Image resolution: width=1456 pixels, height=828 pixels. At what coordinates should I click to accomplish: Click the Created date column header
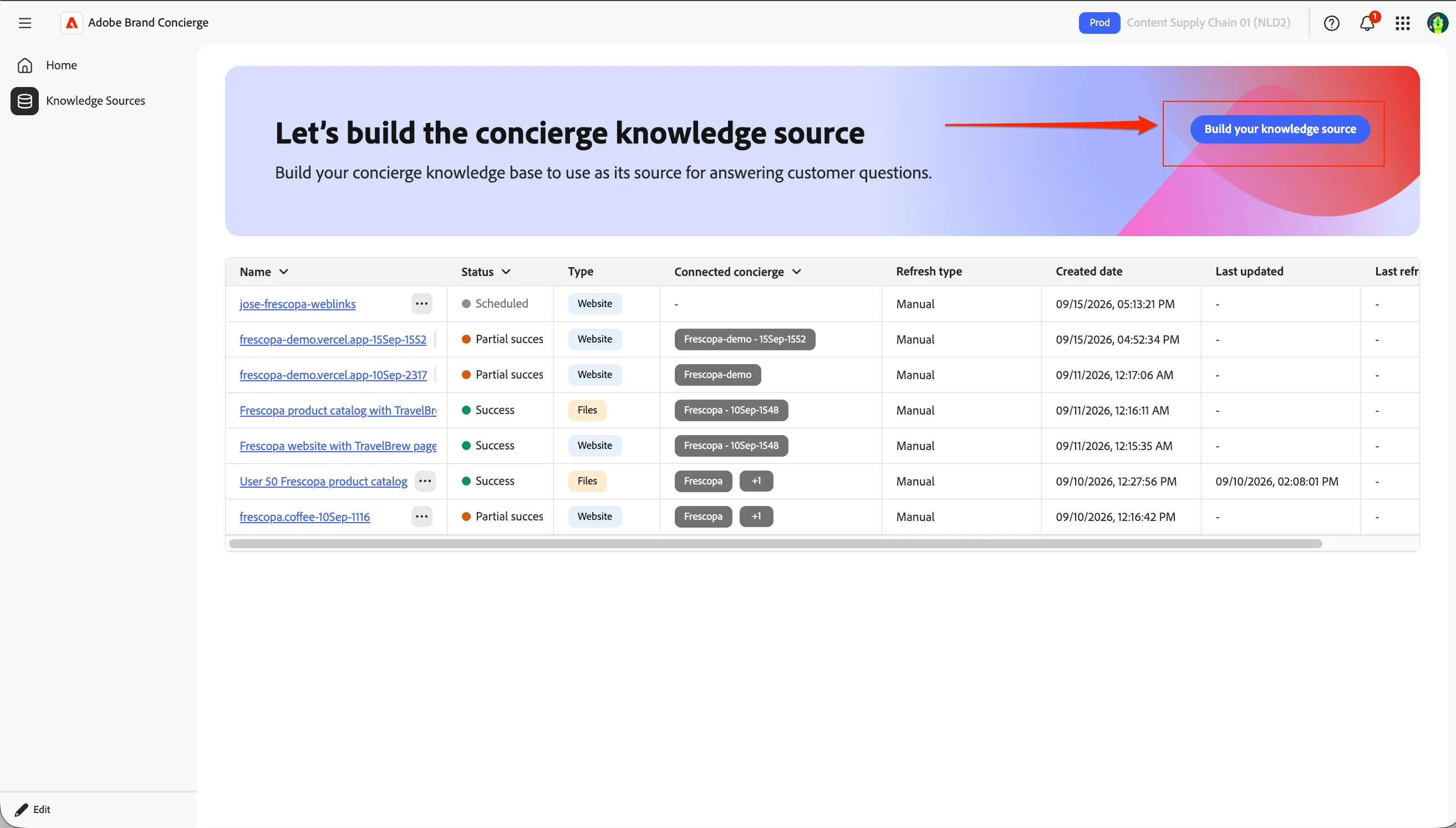[x=1088, y=272]
